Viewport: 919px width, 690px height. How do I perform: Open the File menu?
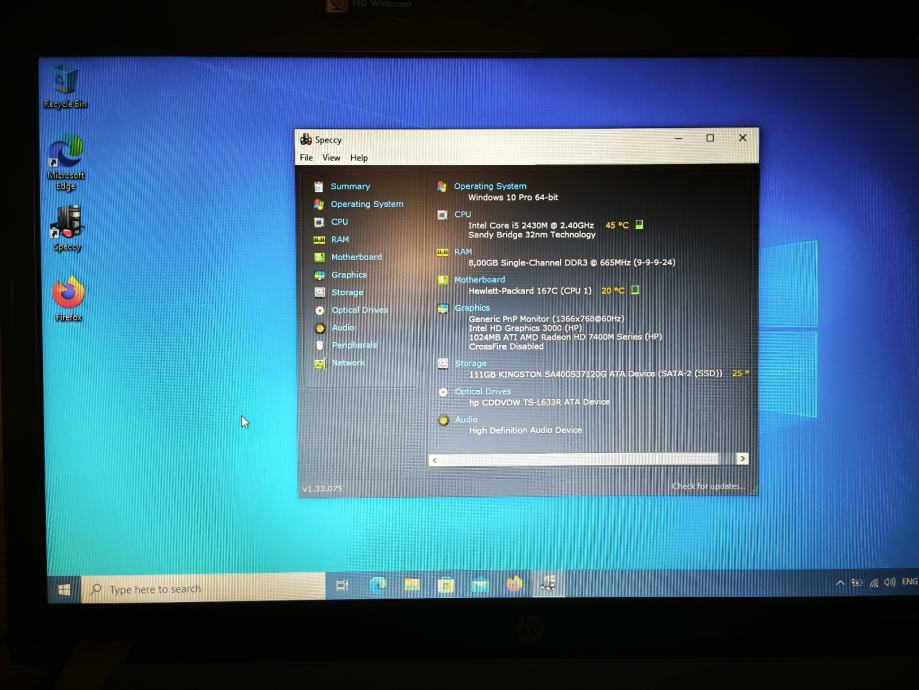pos(306,158)
